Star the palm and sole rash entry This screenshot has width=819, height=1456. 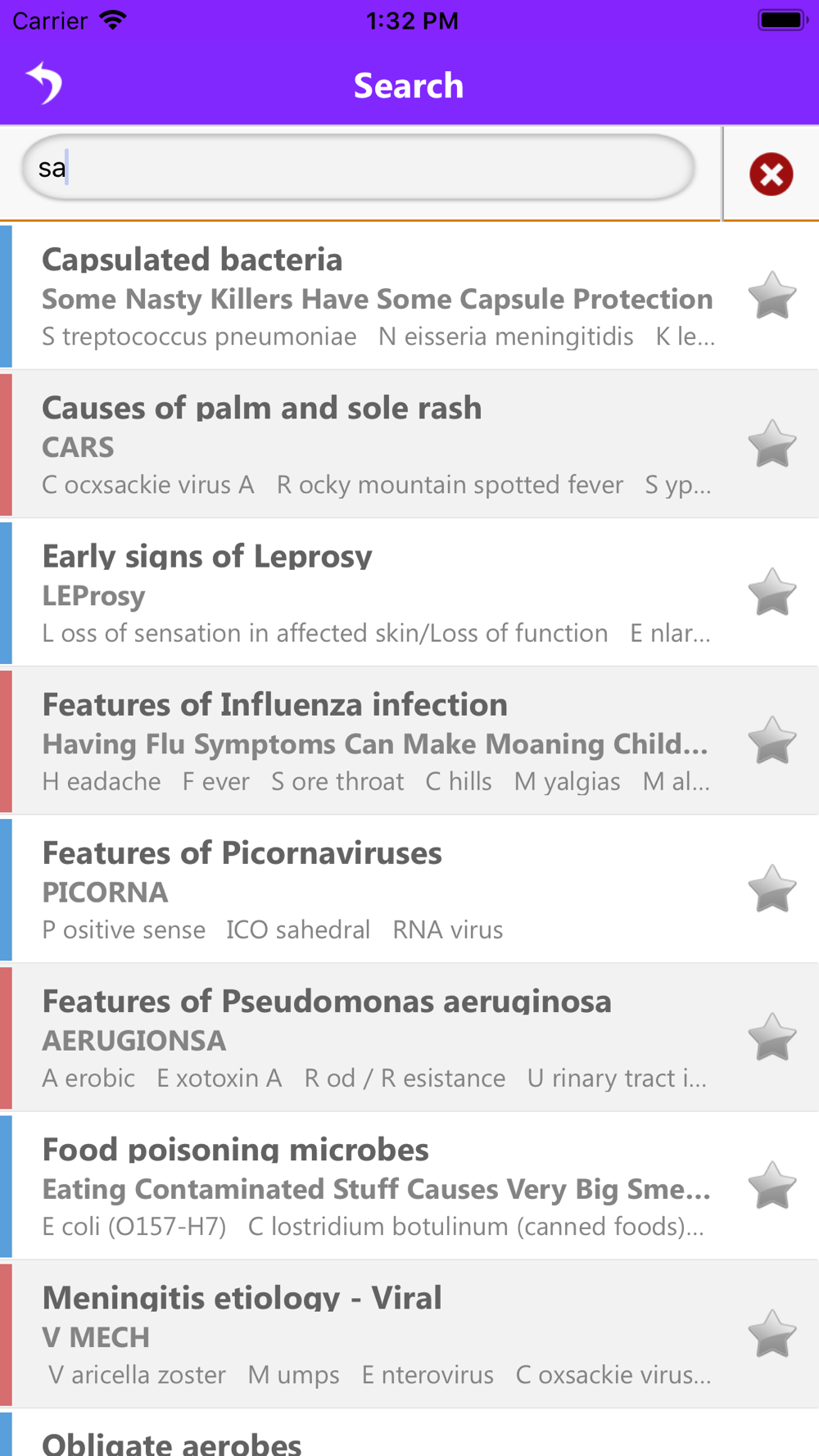tap(771, 444)
